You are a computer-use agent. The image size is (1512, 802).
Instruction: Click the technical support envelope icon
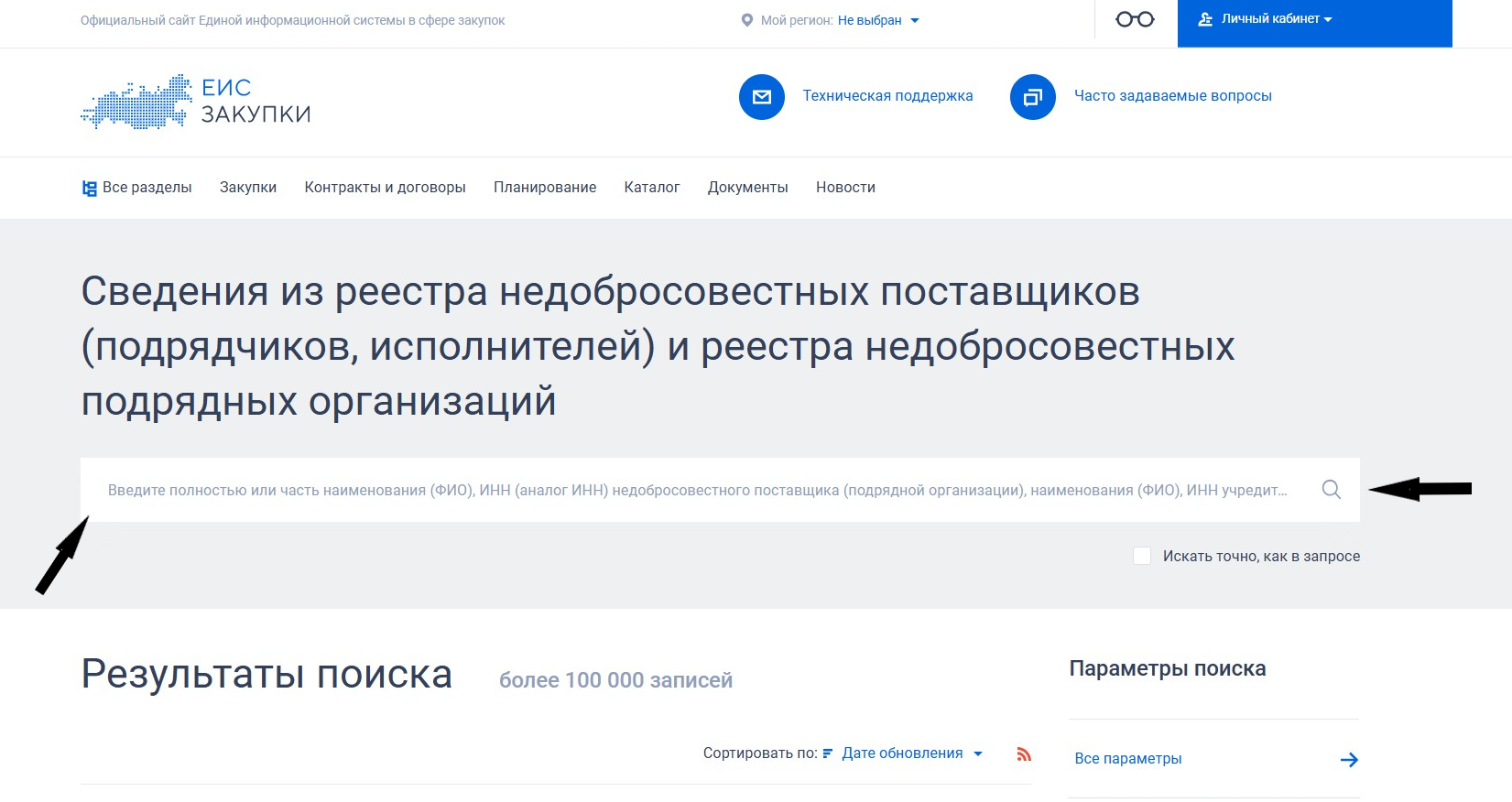[x=761, y=97]
